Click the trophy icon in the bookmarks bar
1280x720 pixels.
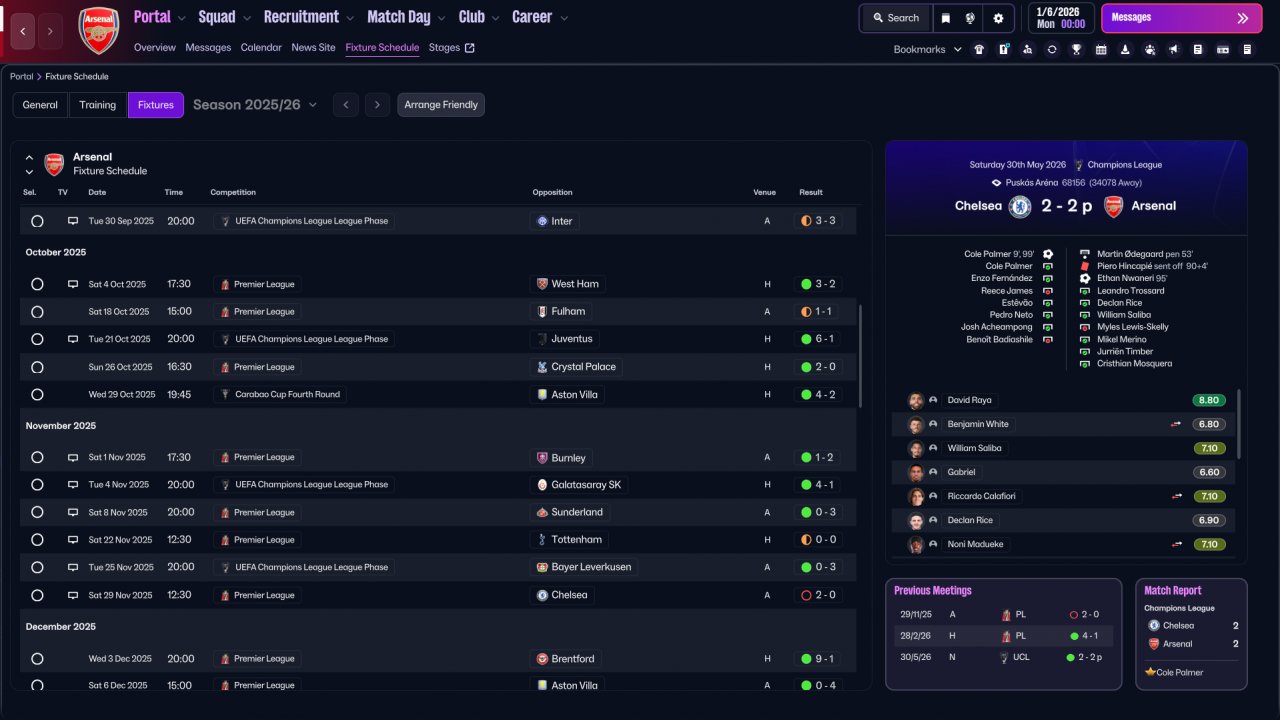(x=1076, y=49)
